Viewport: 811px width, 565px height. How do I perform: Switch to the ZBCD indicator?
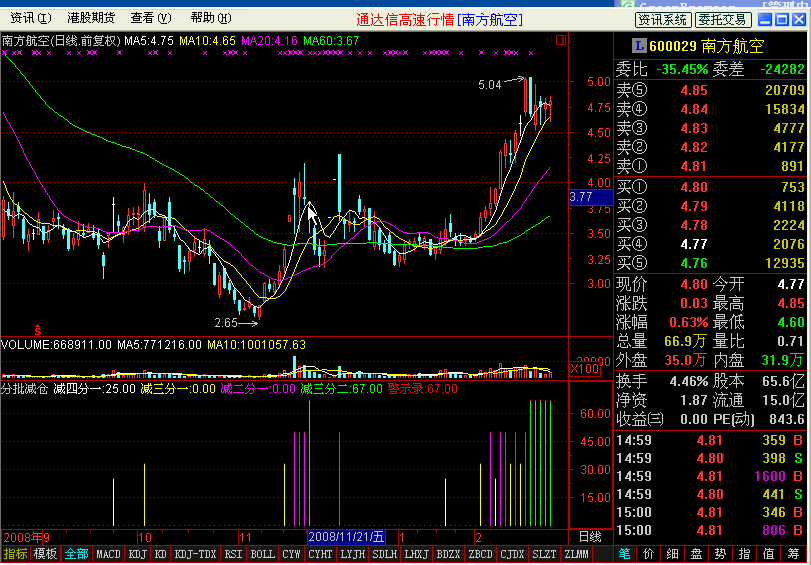tap(480, 554)
